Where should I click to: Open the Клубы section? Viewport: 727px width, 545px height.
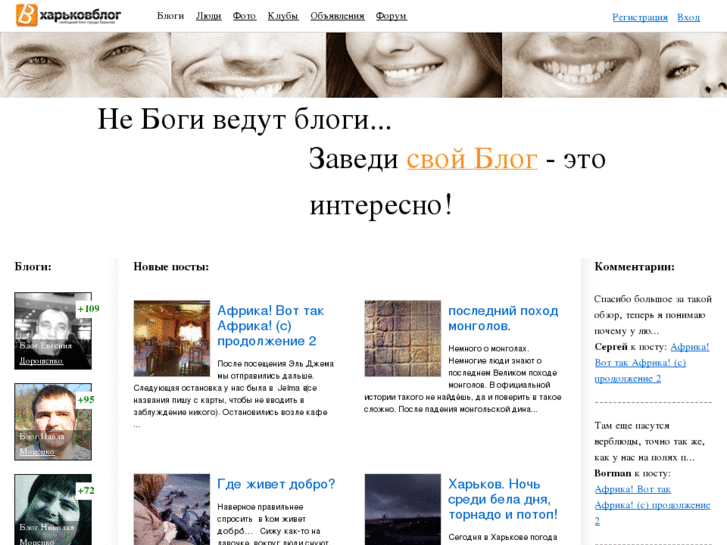283,16
